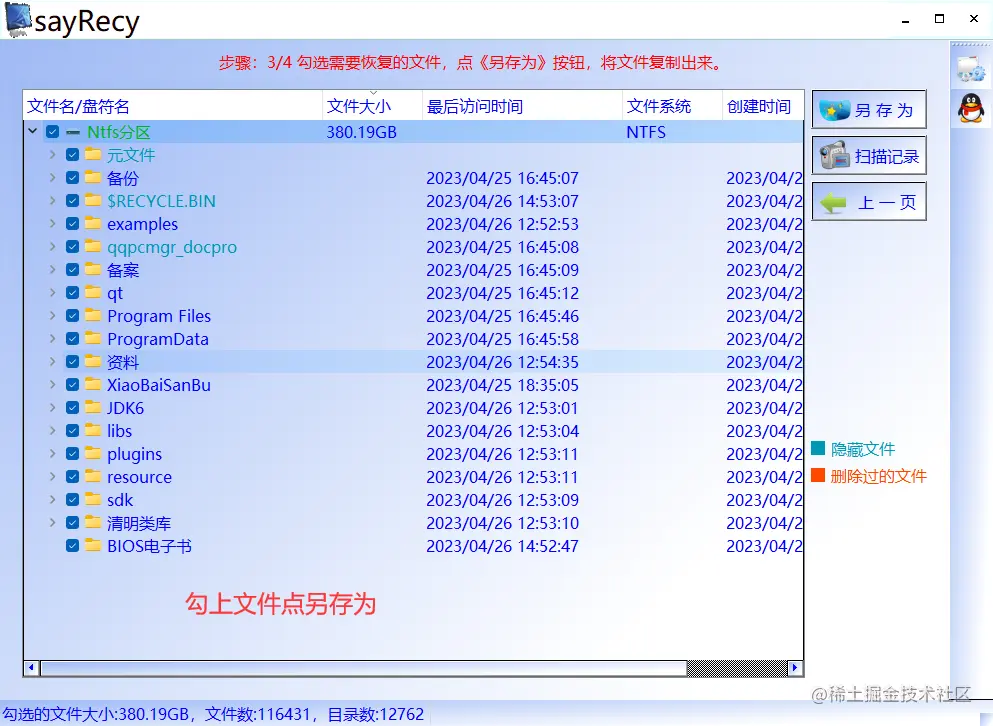Sort by 文件系统 column header
The width and height of the screenshot is (993, 726).
point(673,106)
